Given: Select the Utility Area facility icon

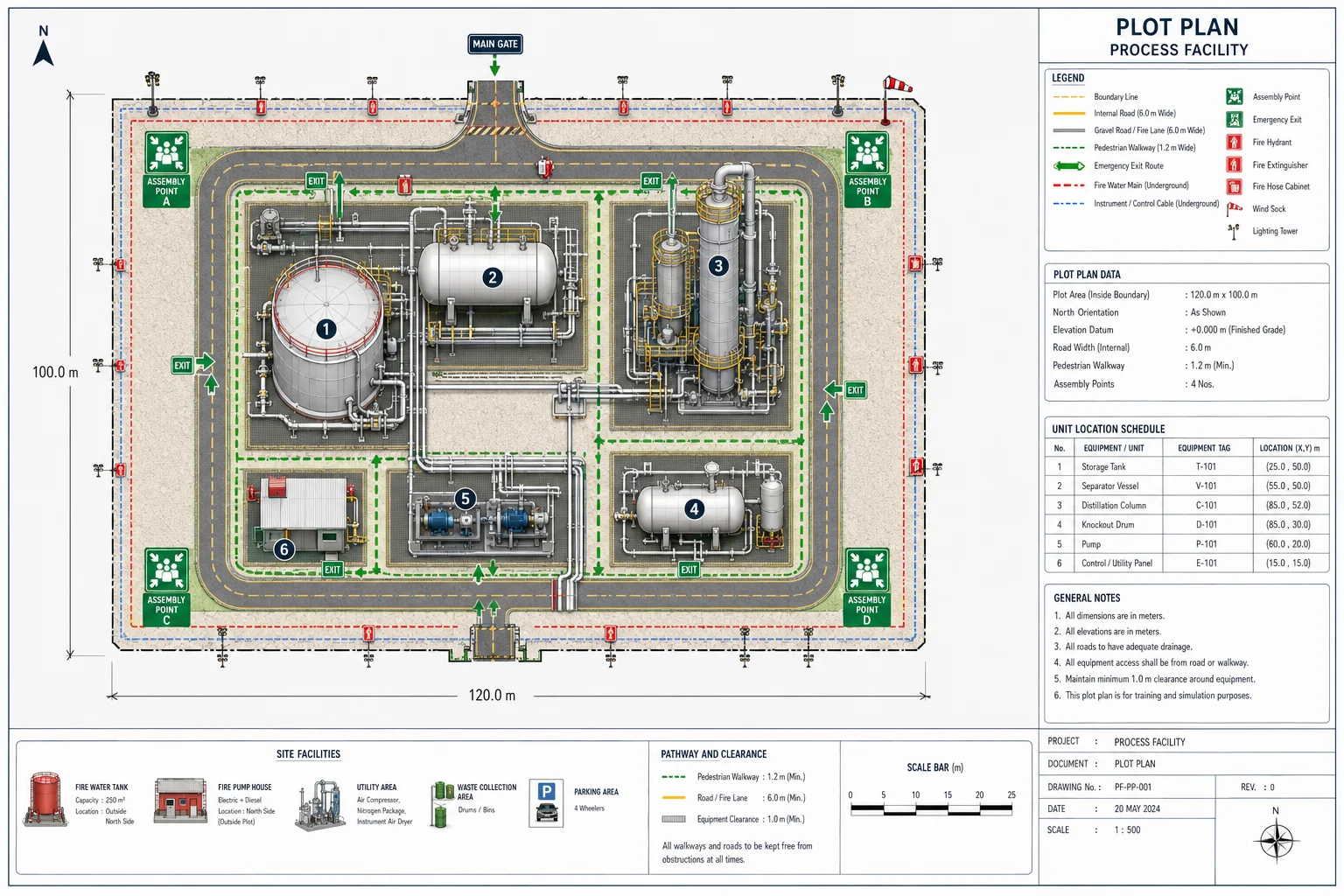Looking at the screenshot, I should [319, 804].
